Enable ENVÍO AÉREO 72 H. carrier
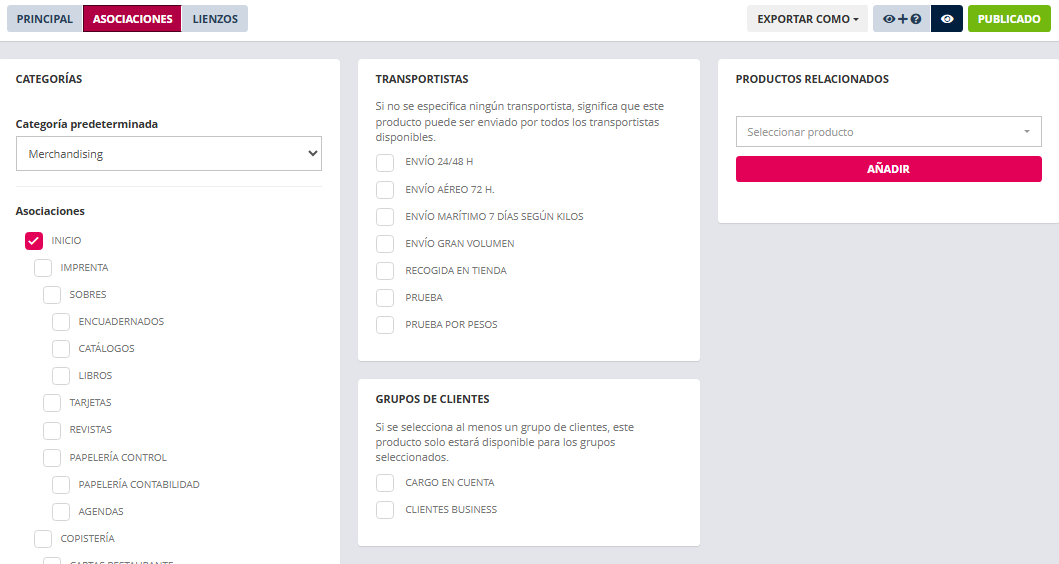The width and height of the screenshot is (1059, 564). coord(385,190)
